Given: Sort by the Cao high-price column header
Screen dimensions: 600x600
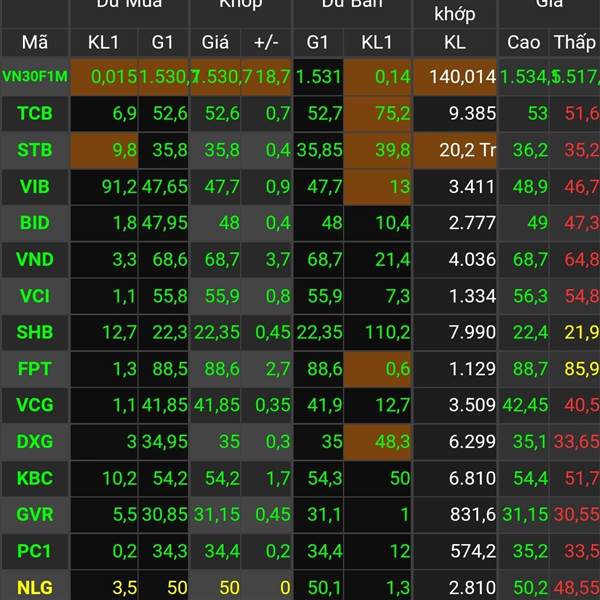Looking at the screenshot, I should [523, 42].
